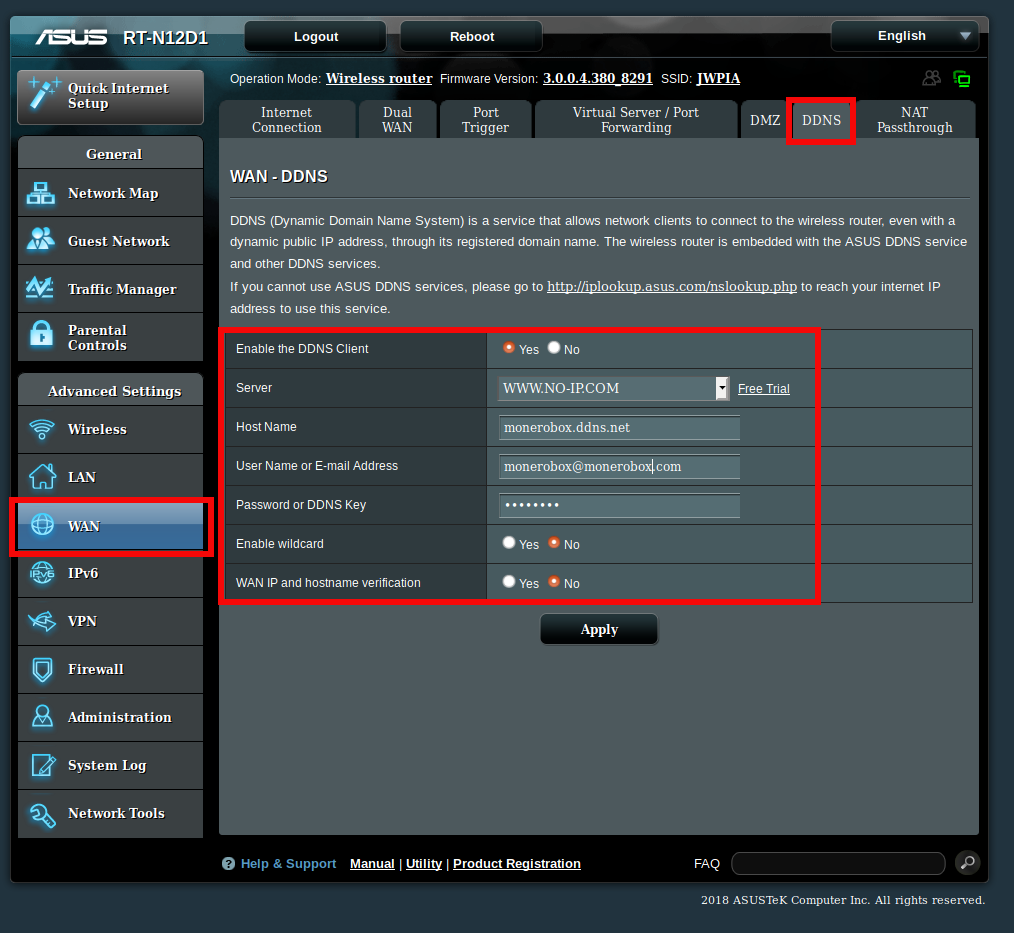Open the Free Trial link
Screen dimensions: 1014x933
click(764, 389)
